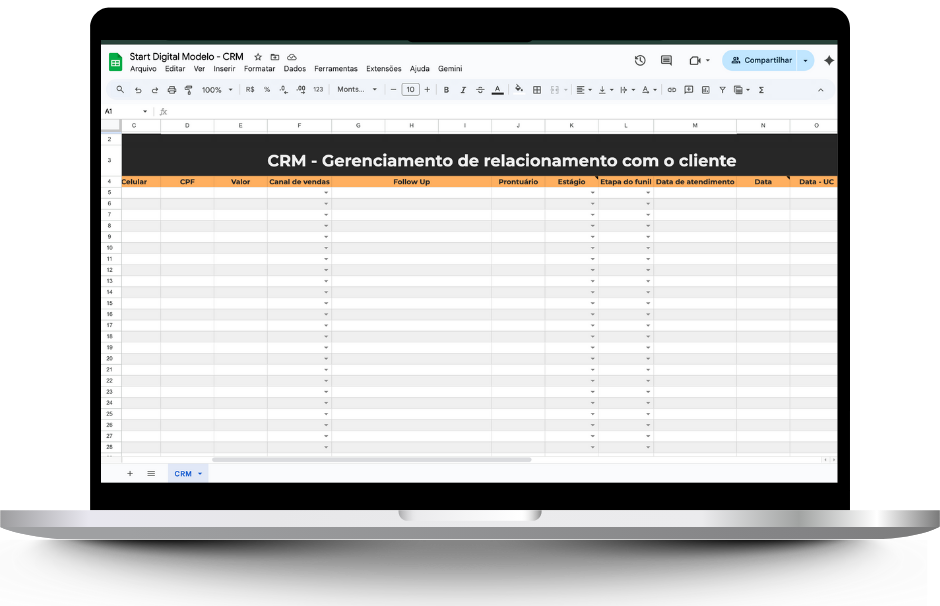The image size is (940, 606).
Task: Click the print icon in toolbar
Action: (172, 90)
